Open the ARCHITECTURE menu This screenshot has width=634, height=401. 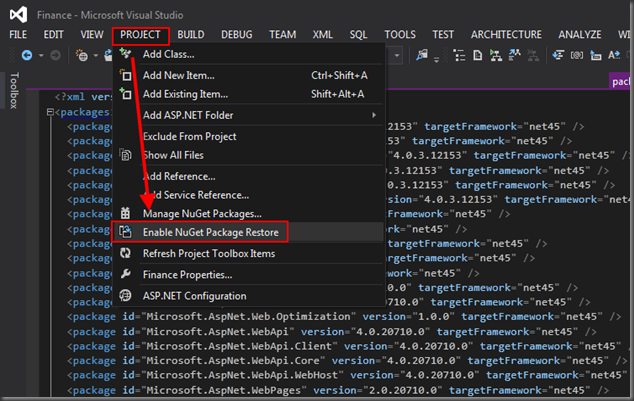coord(506,35)
